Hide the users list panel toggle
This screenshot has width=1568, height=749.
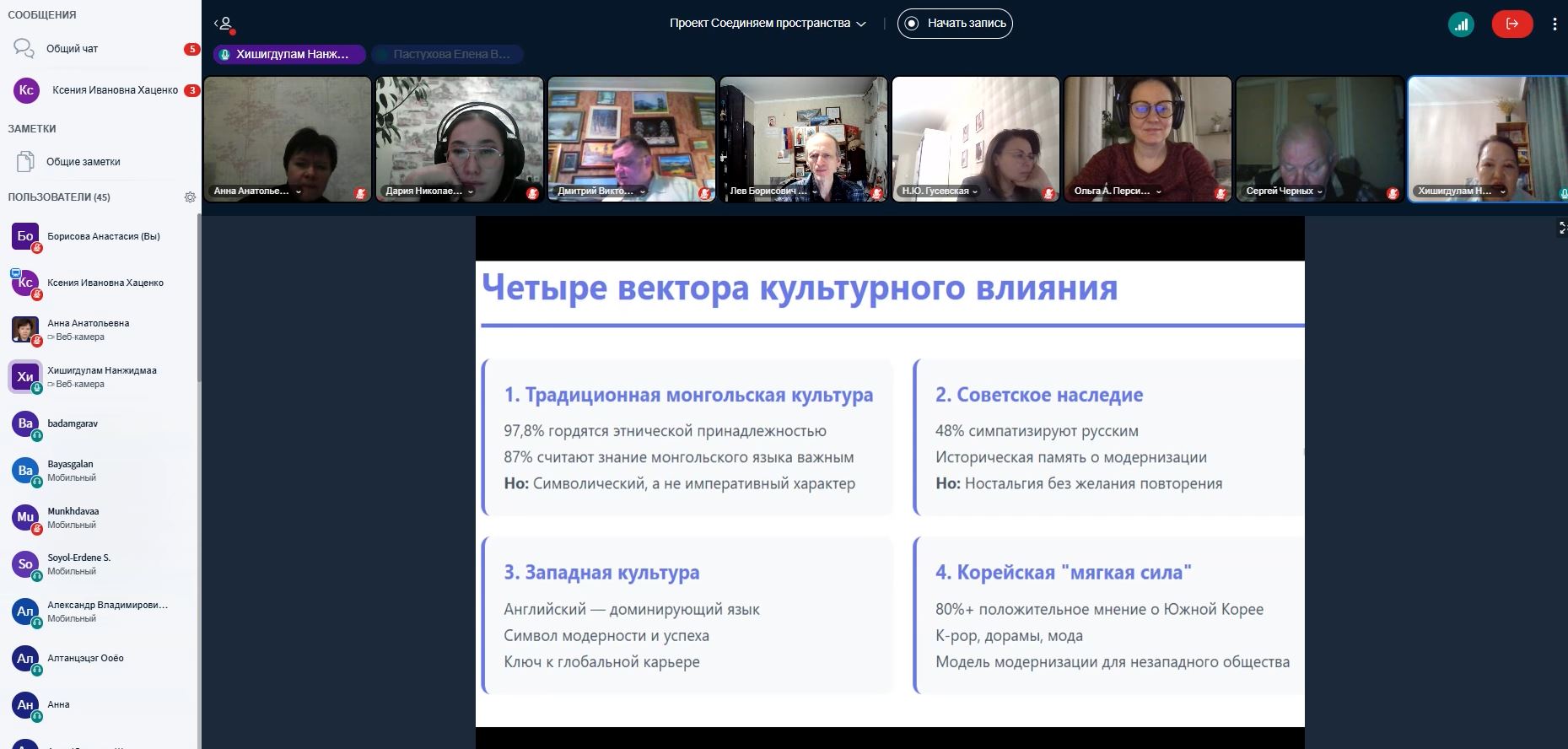[x=224, y=24]
